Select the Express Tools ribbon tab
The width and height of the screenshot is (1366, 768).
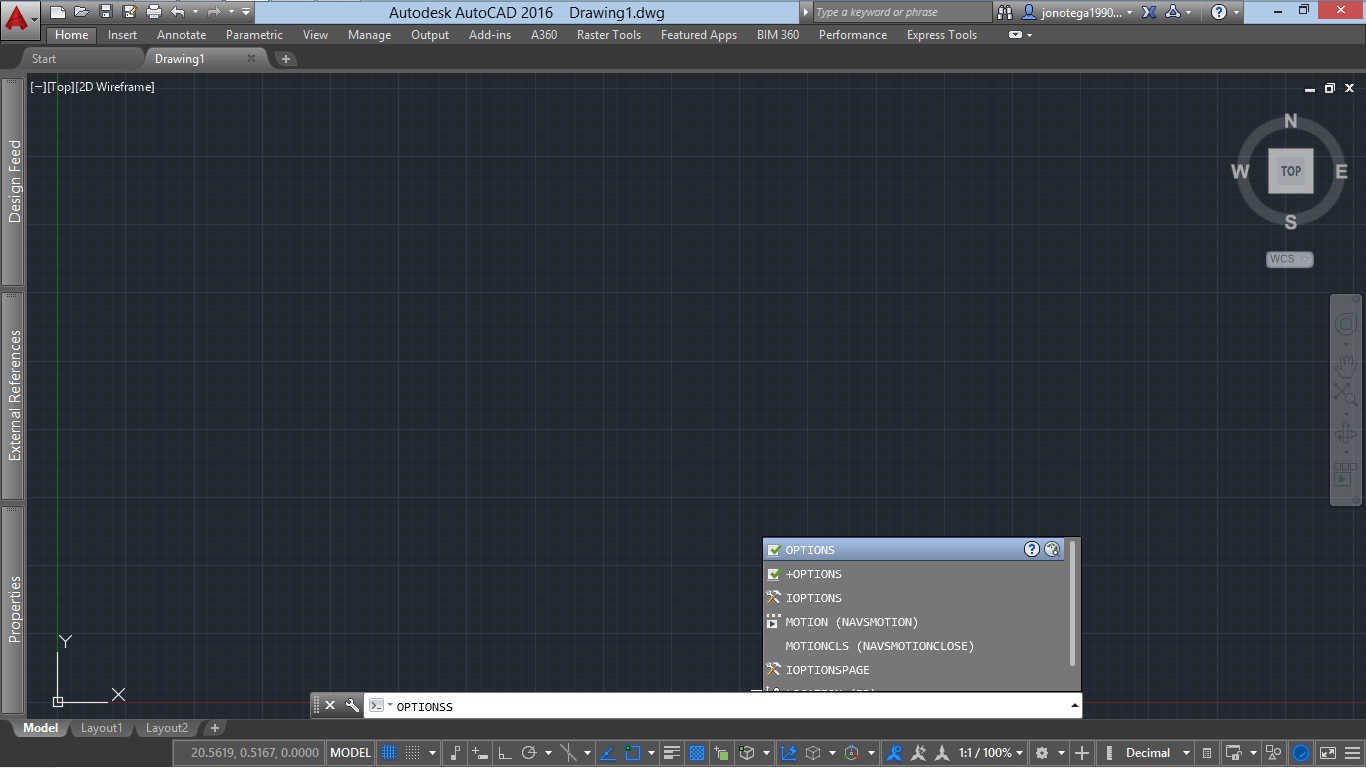(942, 35)
